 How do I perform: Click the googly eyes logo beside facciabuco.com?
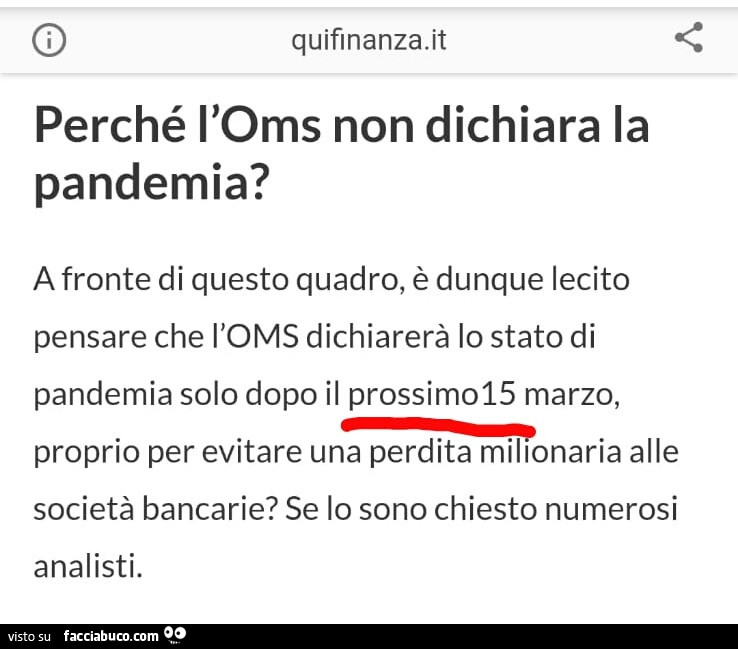point(175,635)
